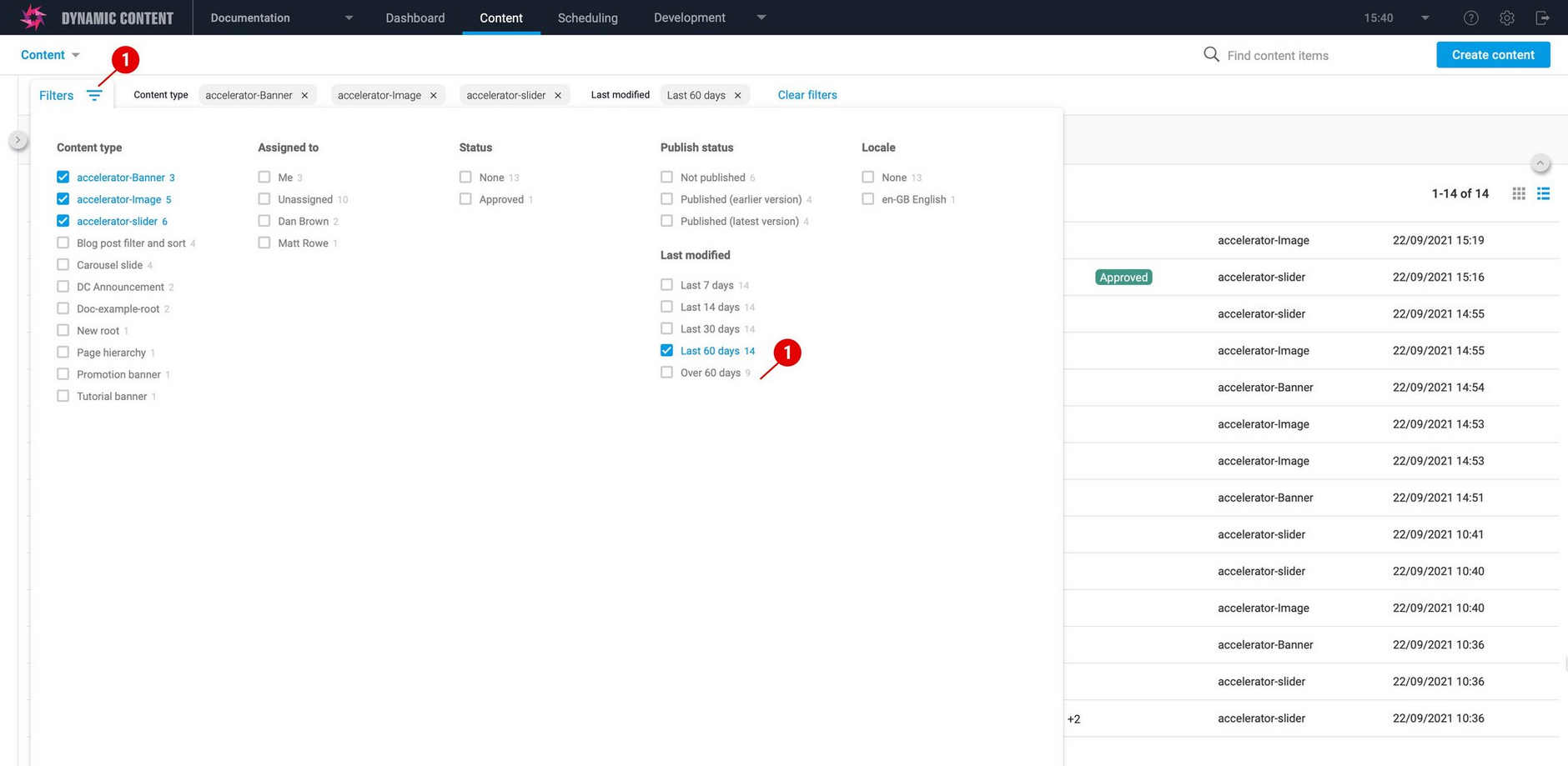The height and width of the screenshot is (766, 1568).
Task: Click the Filters label button
Action: 57,95
